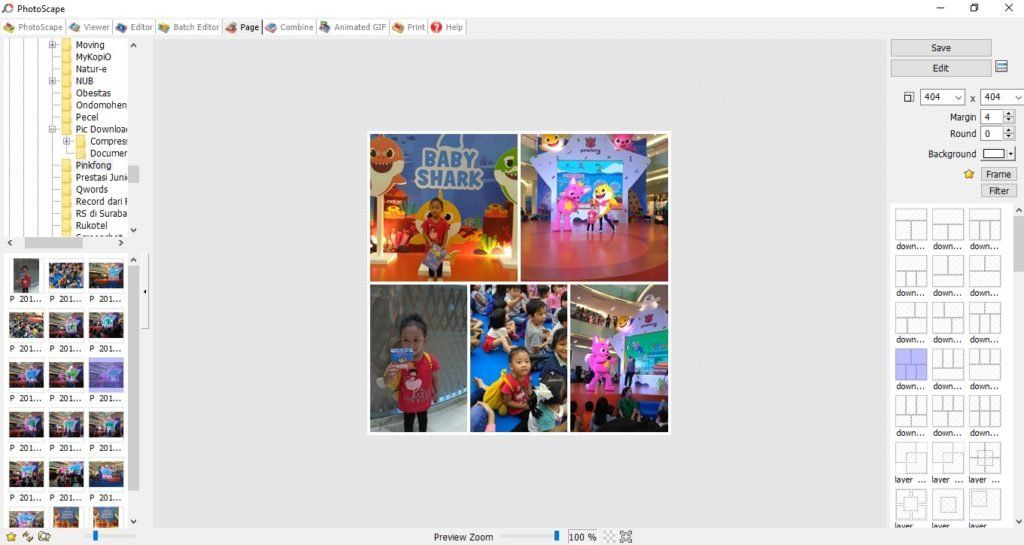The height and width of the screenshot is (545, 1024).
Task: Select the Obesitas folder
Action: 93,93
